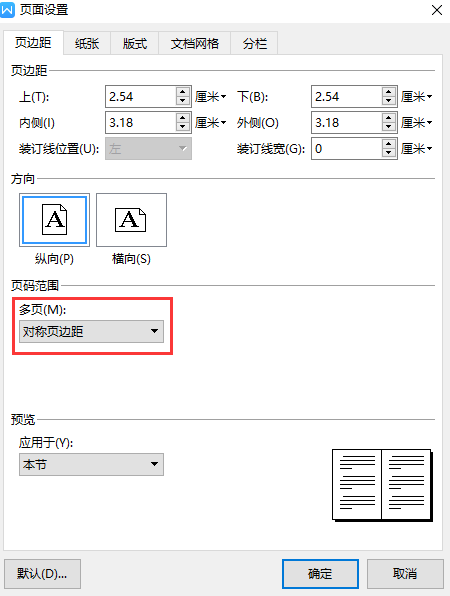This screenshot has width=450, height=596.
Task: Click the book-spread preview thumbnail
Action: pyautogui.click(x=382, y=485)
